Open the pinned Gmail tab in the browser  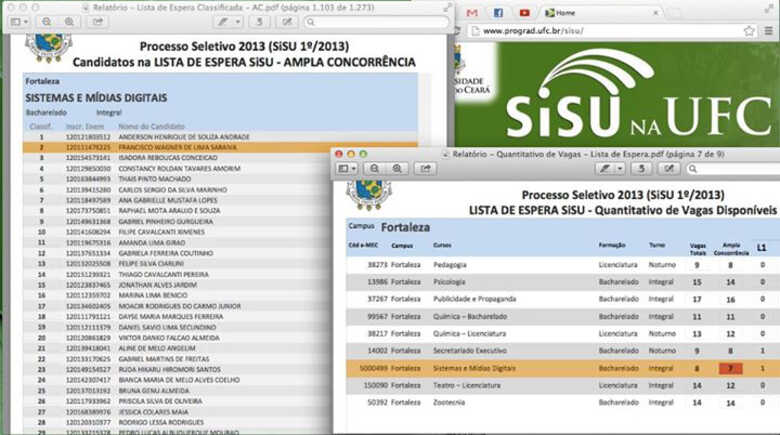click(x=472, y=13)
